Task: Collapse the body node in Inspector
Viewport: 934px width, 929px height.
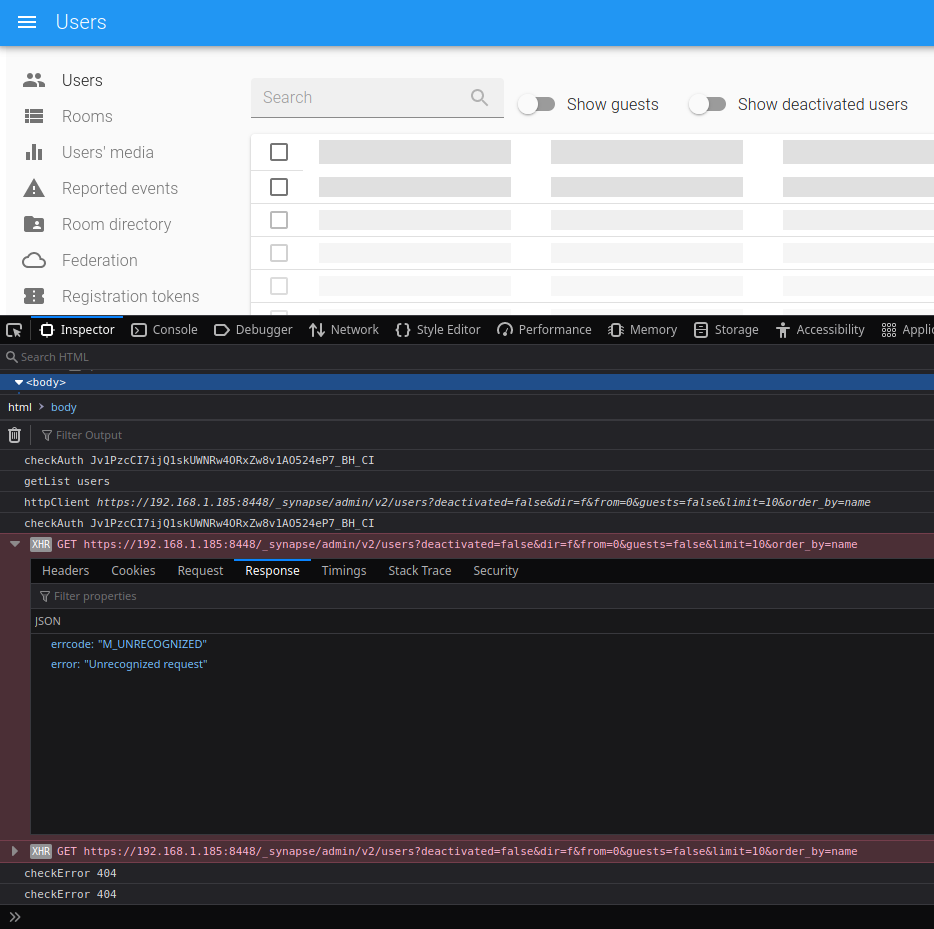Action: (x=18, y=381)
